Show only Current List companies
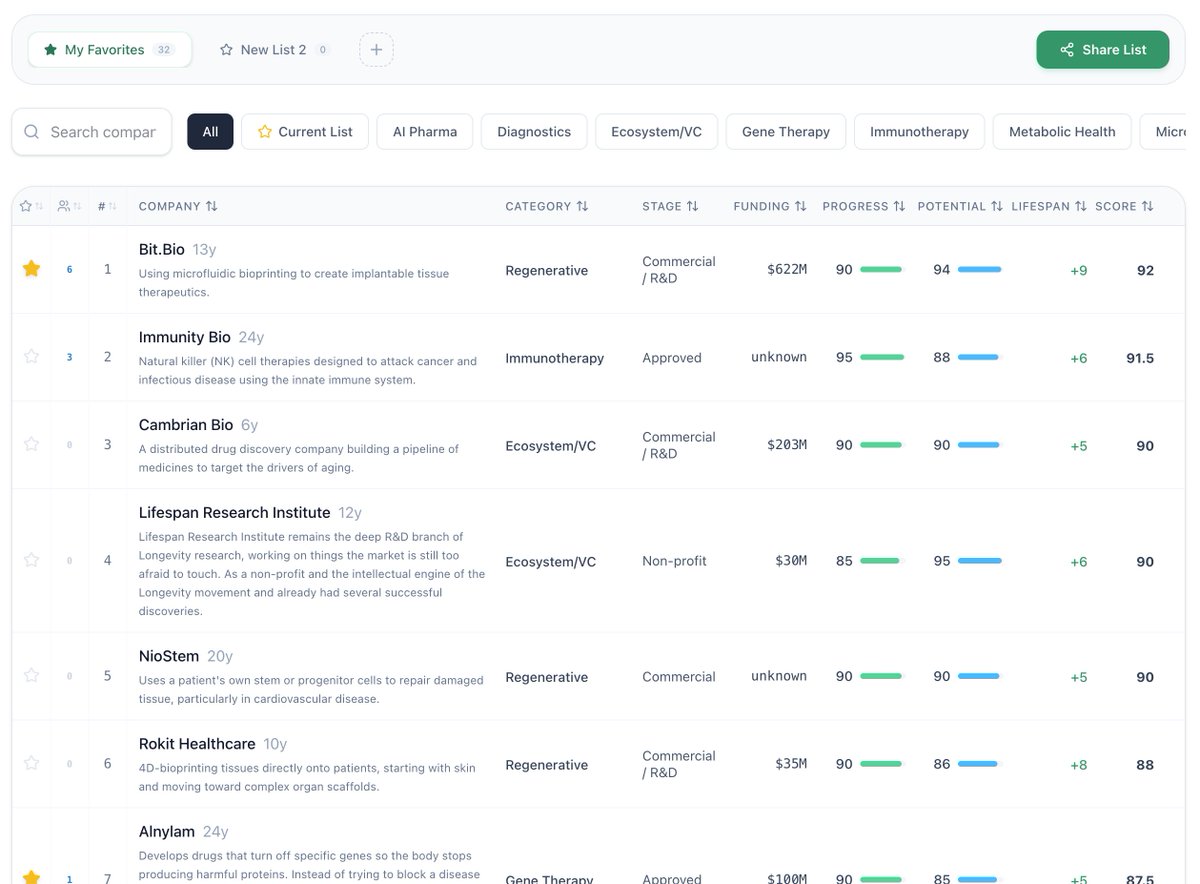The image size is (1200, 884). tap(305, 132)
